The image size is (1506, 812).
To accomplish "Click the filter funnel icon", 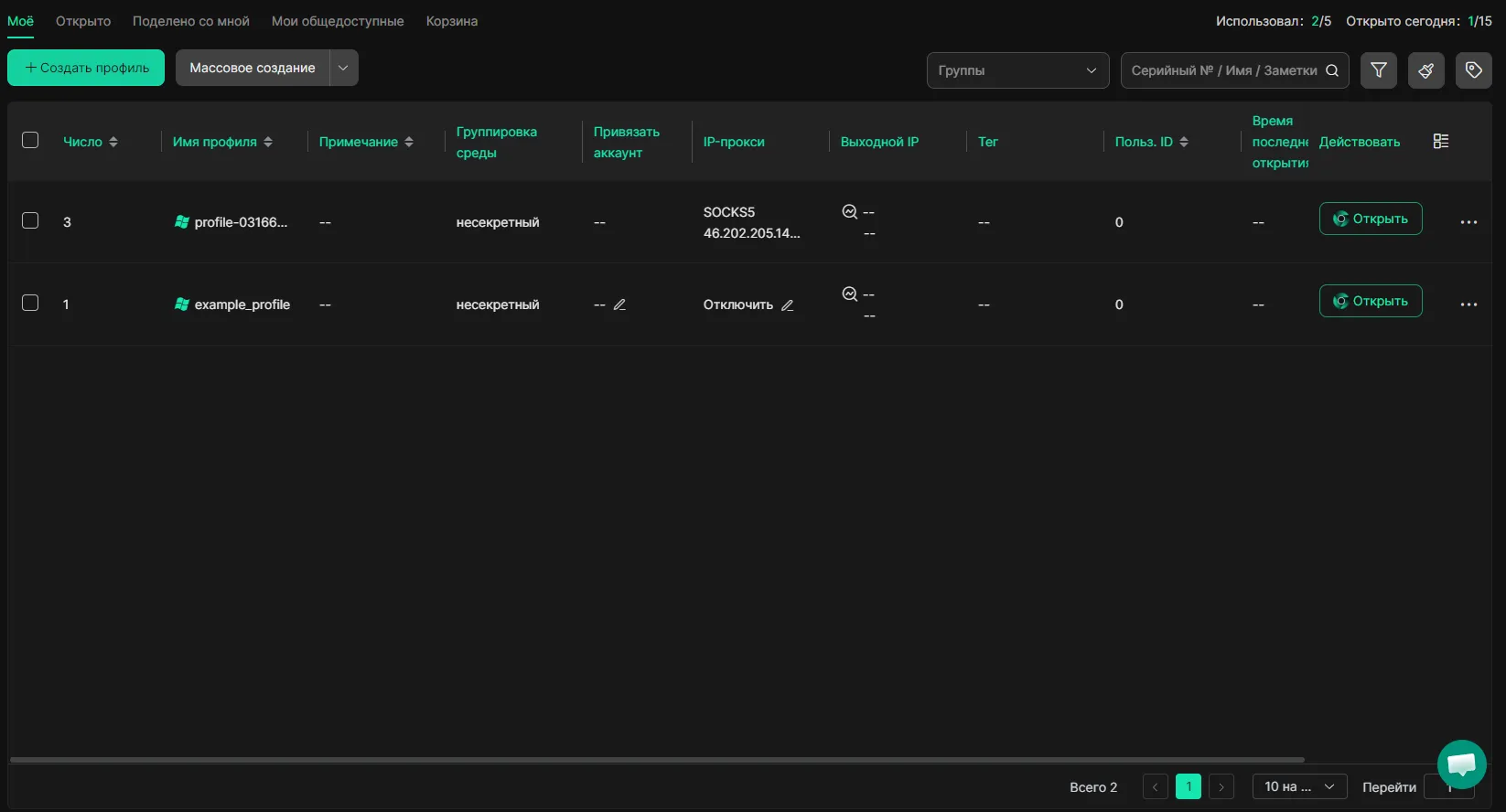I will click(x=1378, y=70).
